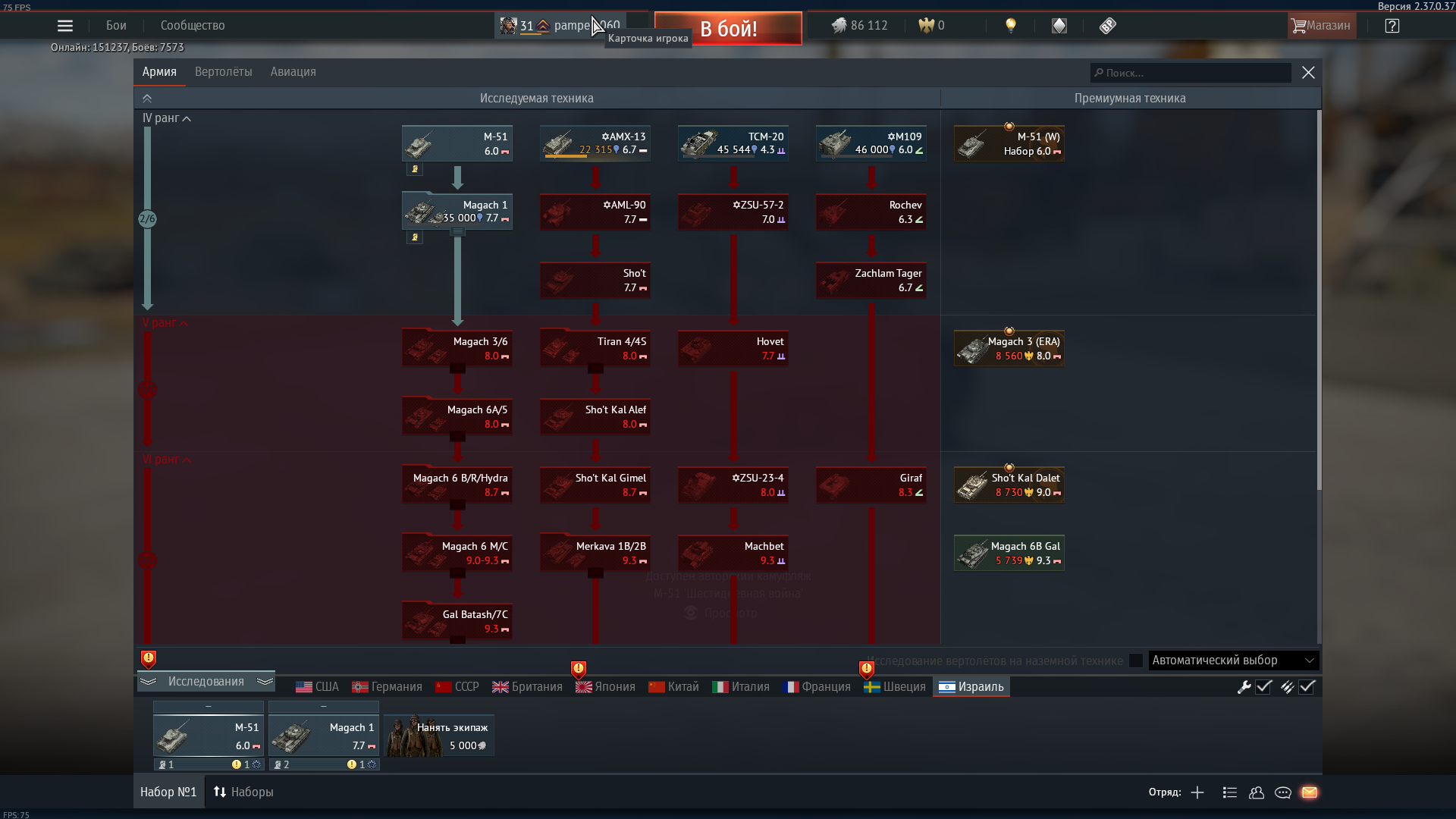
Task: Select the Rochev vehicle card
Action: pos(871,212)
